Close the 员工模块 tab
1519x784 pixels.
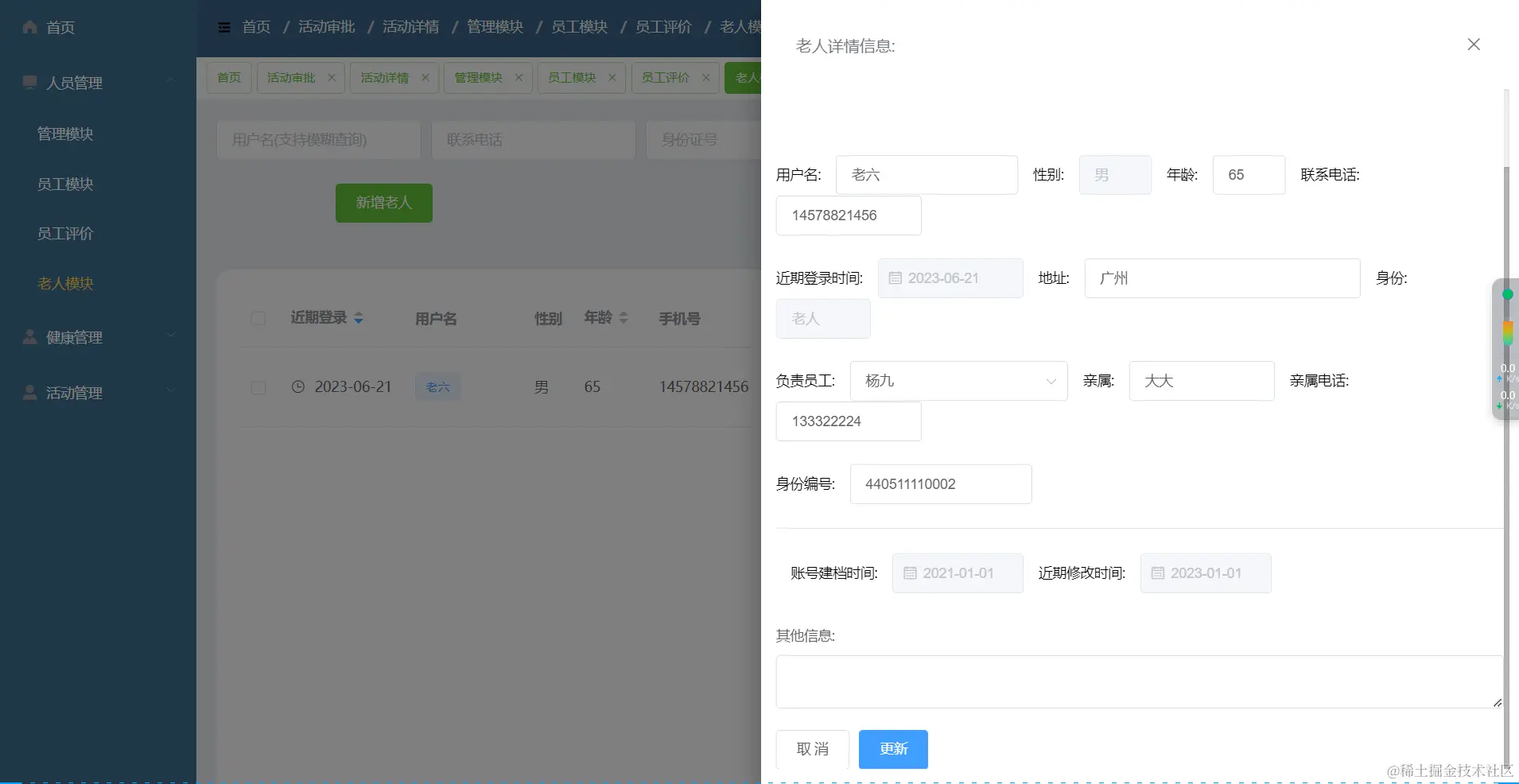point(612,78)
